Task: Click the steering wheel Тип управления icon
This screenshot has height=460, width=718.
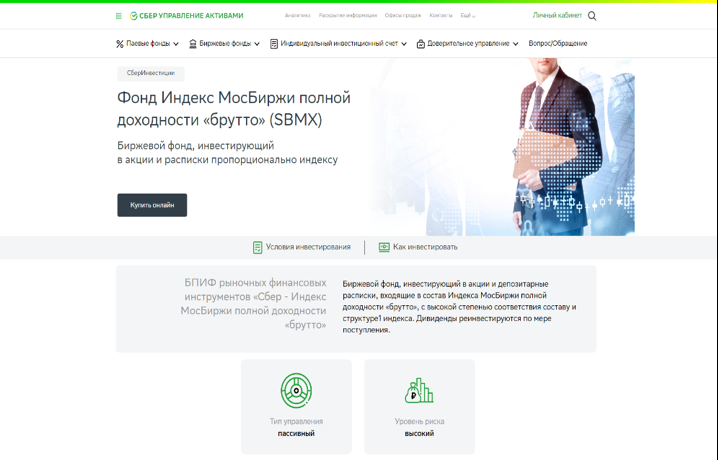Action: click(296, 390)
